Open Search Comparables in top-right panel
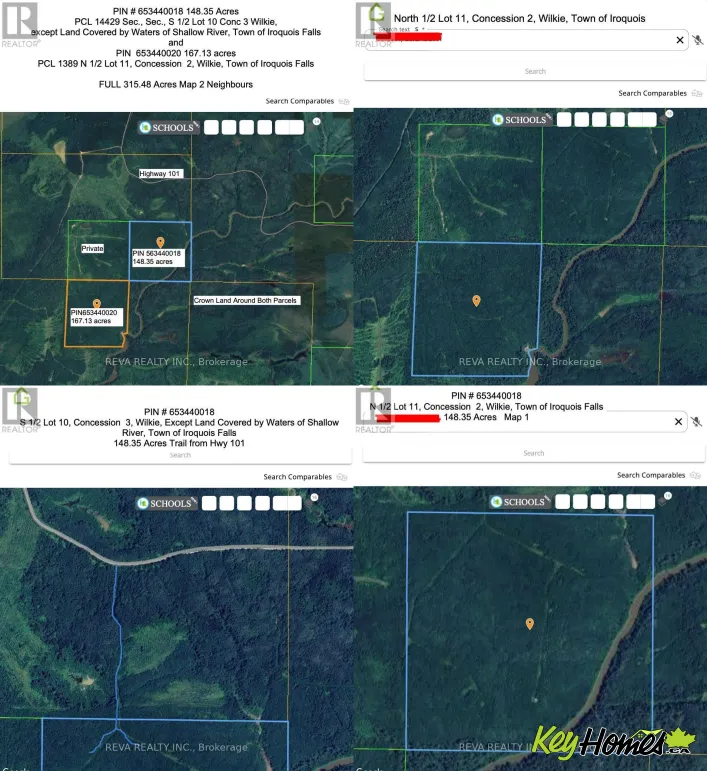 [x=652, y=93]
